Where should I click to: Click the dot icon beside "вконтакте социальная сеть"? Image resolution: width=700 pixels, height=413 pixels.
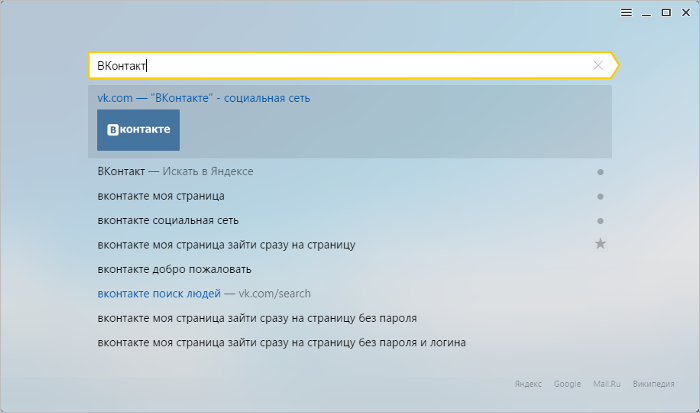[x=600, y=221]
